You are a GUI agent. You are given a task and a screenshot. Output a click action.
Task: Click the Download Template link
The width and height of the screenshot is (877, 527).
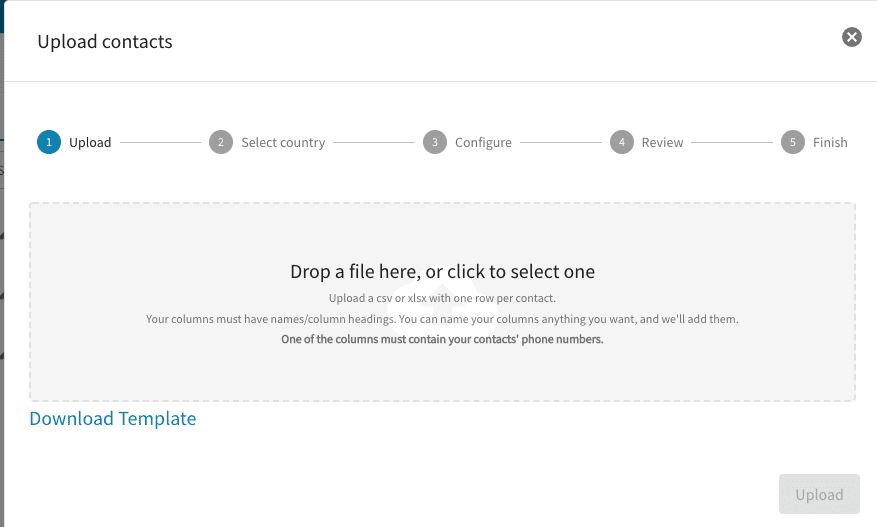[113, 418]
